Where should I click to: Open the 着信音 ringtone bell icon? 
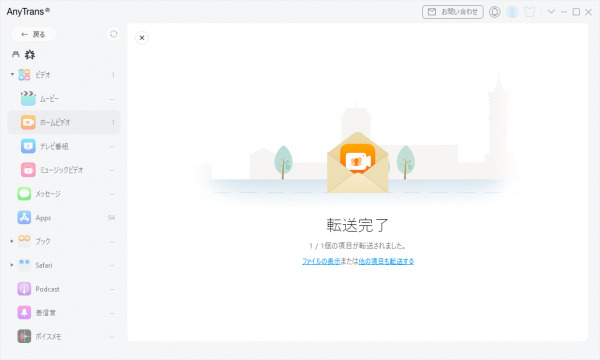[x=24, y=313]
